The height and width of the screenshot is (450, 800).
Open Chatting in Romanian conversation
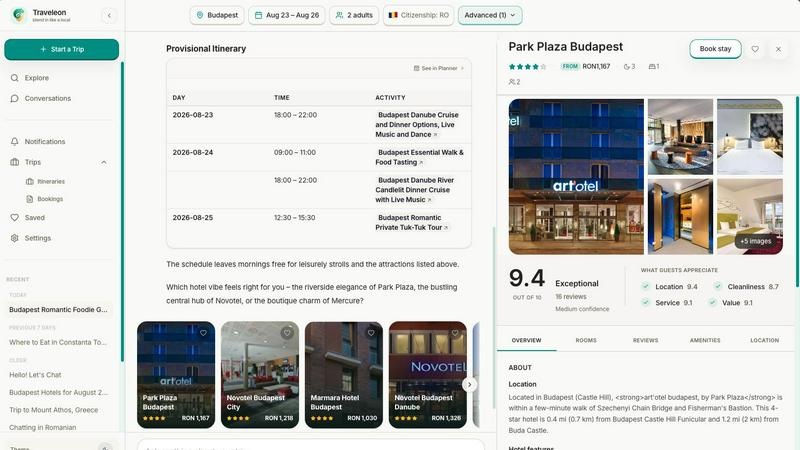(x=42, y=427)
